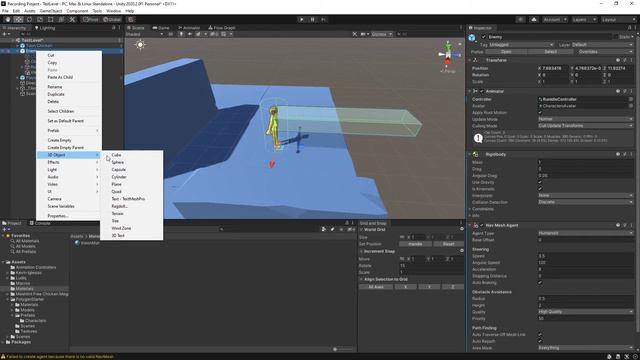Open Culling Mode dropdown
This screenshot has height=360, width=640.
585,126
